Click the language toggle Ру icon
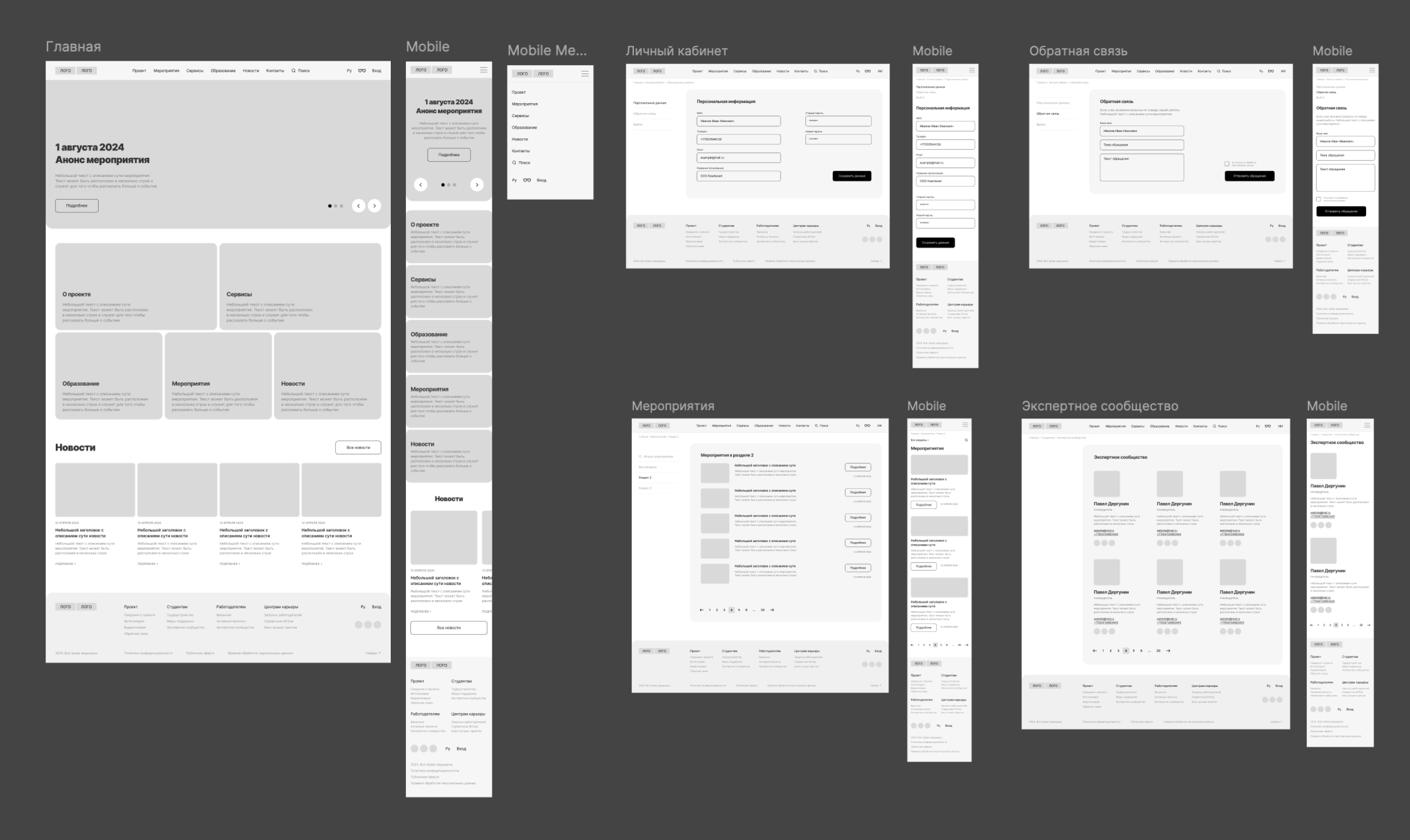 (349, 70)
